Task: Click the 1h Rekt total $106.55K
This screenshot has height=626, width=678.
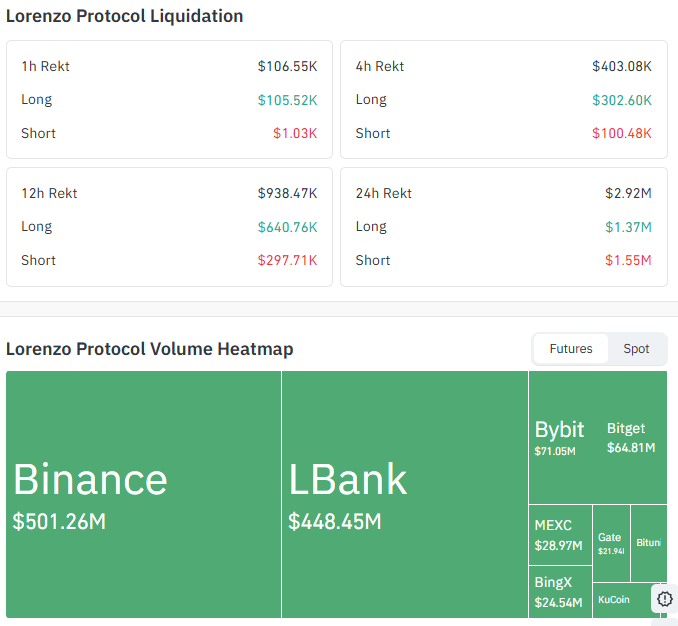Action: coord(288,66)
